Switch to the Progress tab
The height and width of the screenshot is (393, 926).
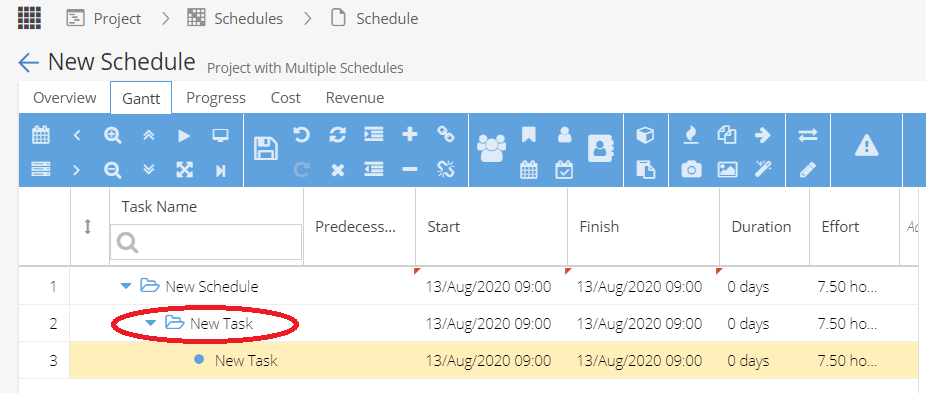tap(216, 98)
